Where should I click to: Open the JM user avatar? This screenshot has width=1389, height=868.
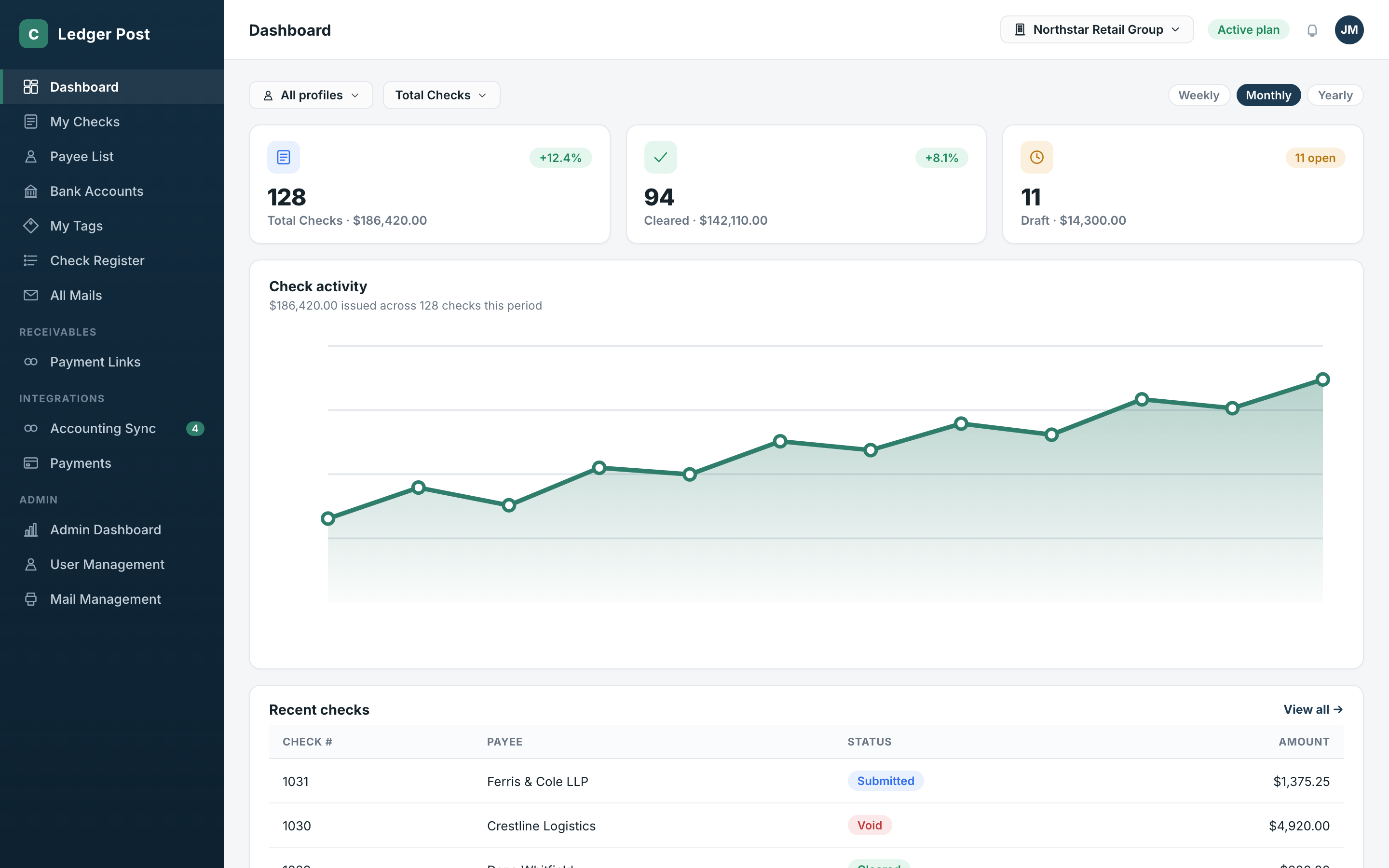pyautogui.click(x=1349, y=30)
